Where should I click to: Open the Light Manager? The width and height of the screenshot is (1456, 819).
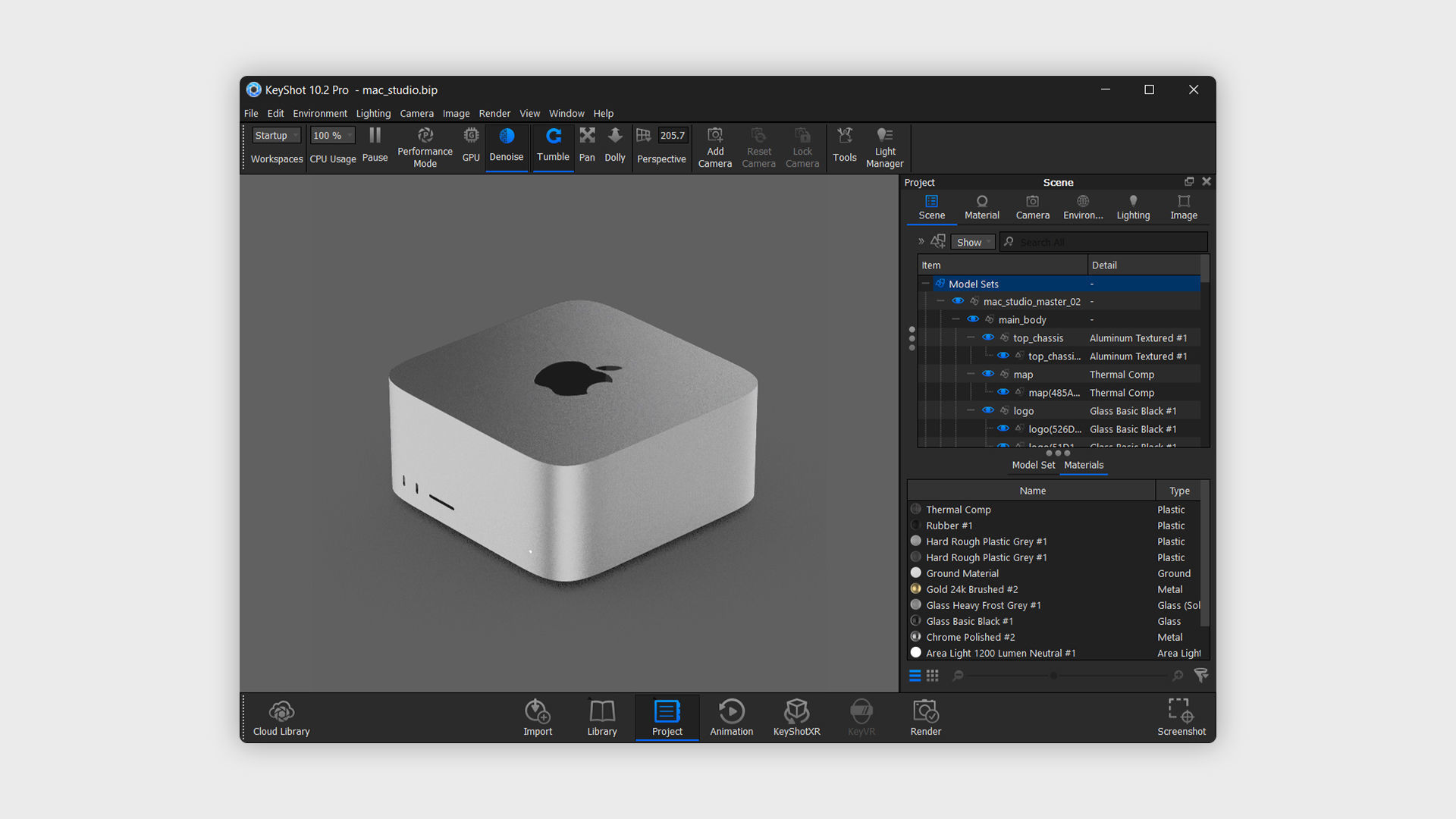click(x=885, y=148)
